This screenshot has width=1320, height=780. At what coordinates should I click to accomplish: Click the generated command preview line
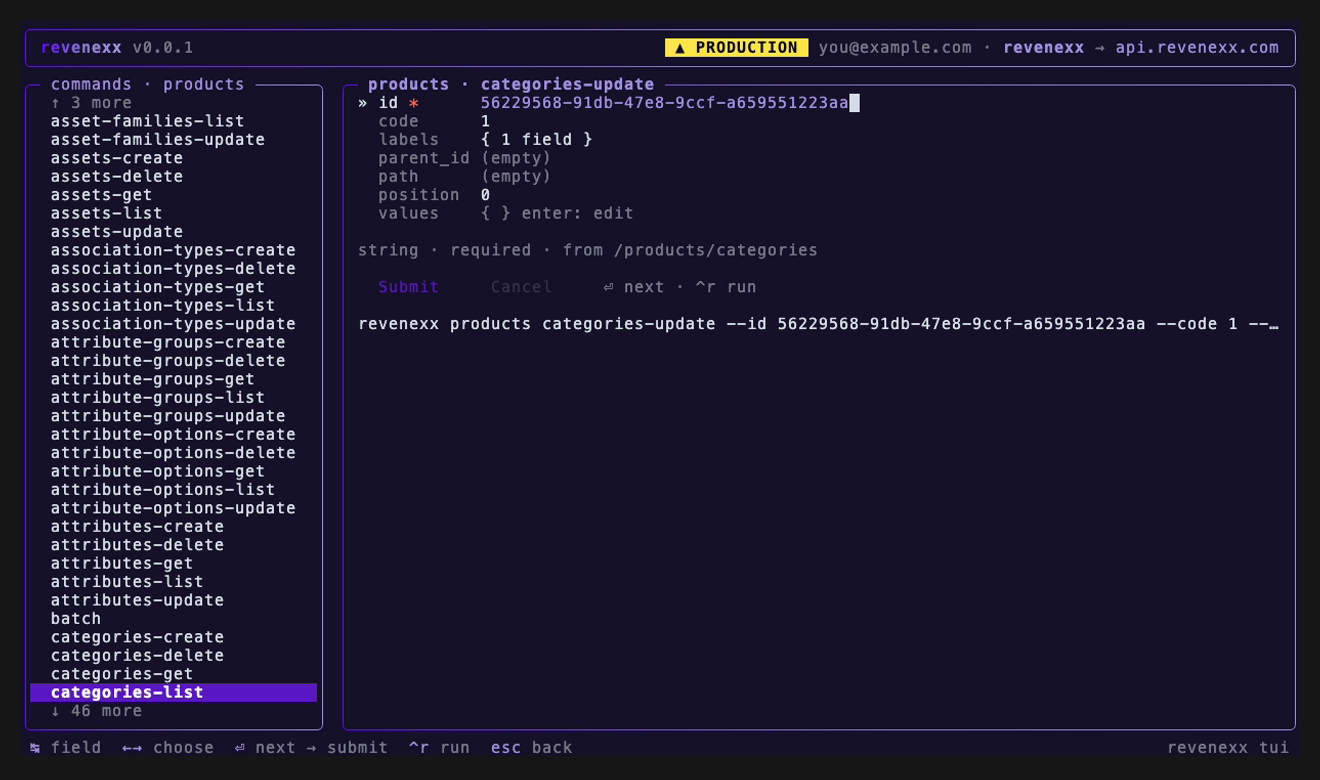click(818, 324)
